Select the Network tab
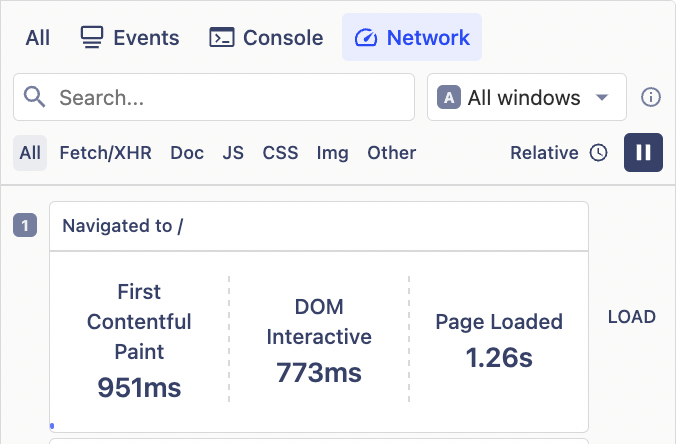 [x=412, y=38]
